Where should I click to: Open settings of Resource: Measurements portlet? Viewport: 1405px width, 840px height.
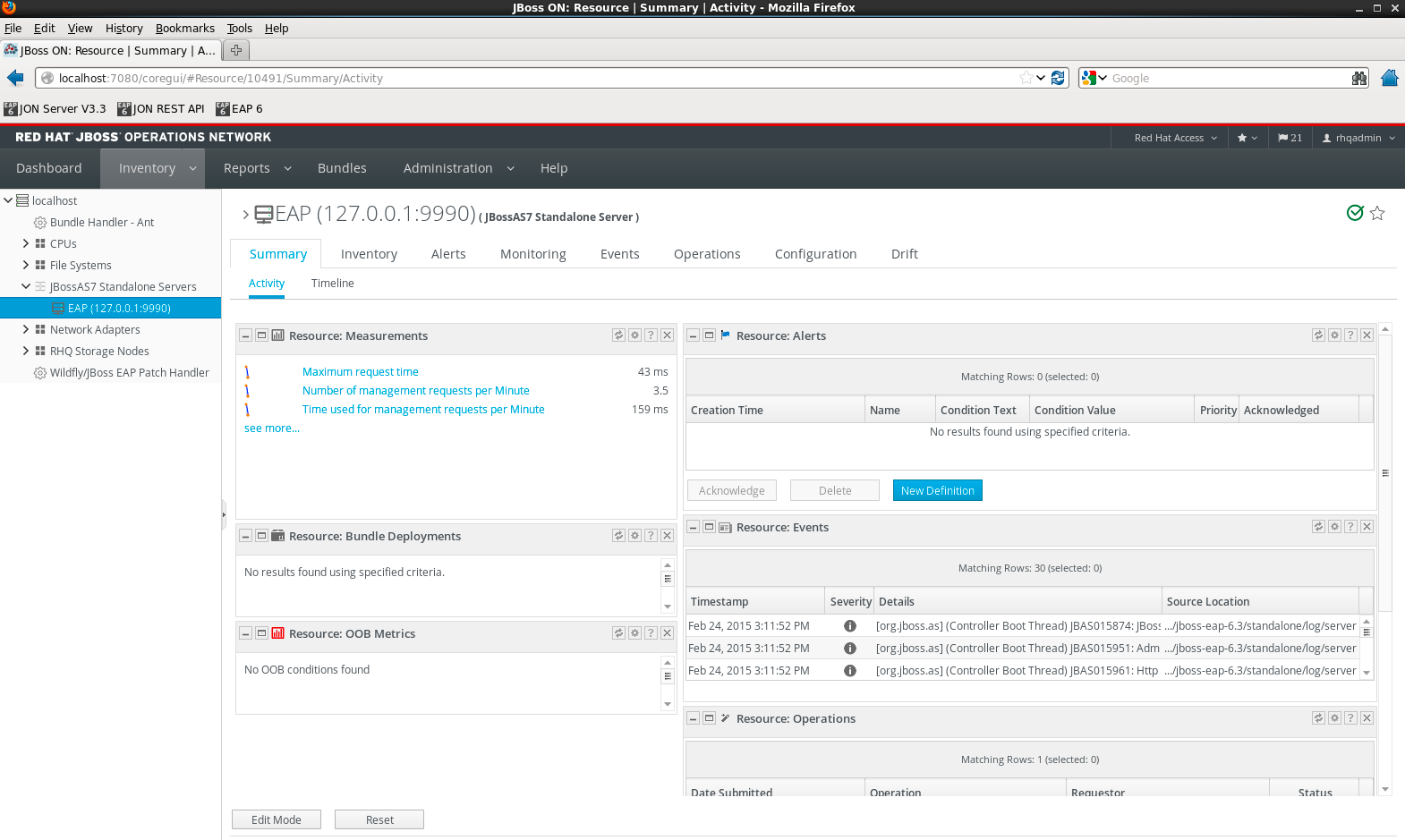coord(634,335)
